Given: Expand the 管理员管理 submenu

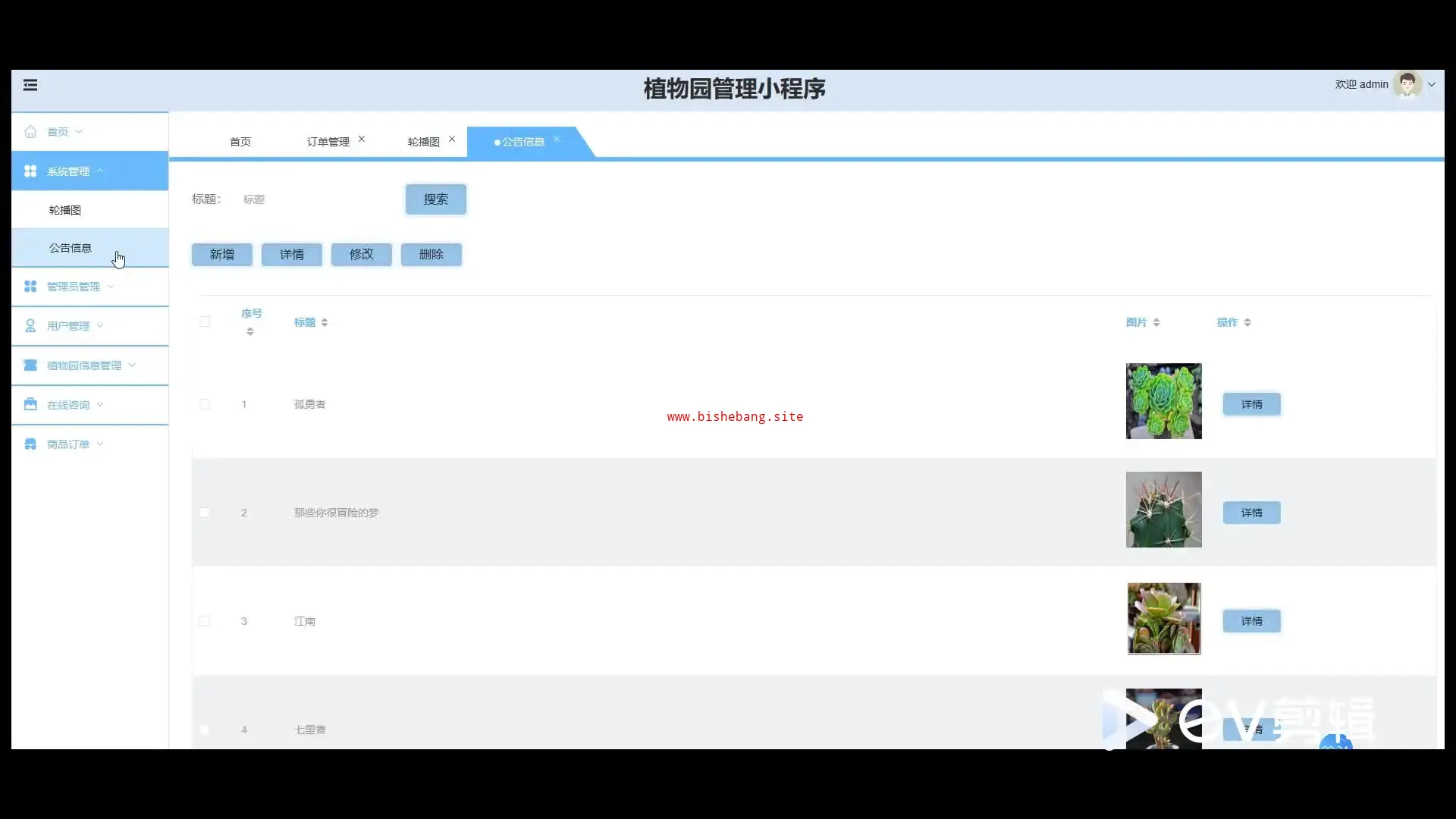Looking at the screenshot, I should coord(74,287).
